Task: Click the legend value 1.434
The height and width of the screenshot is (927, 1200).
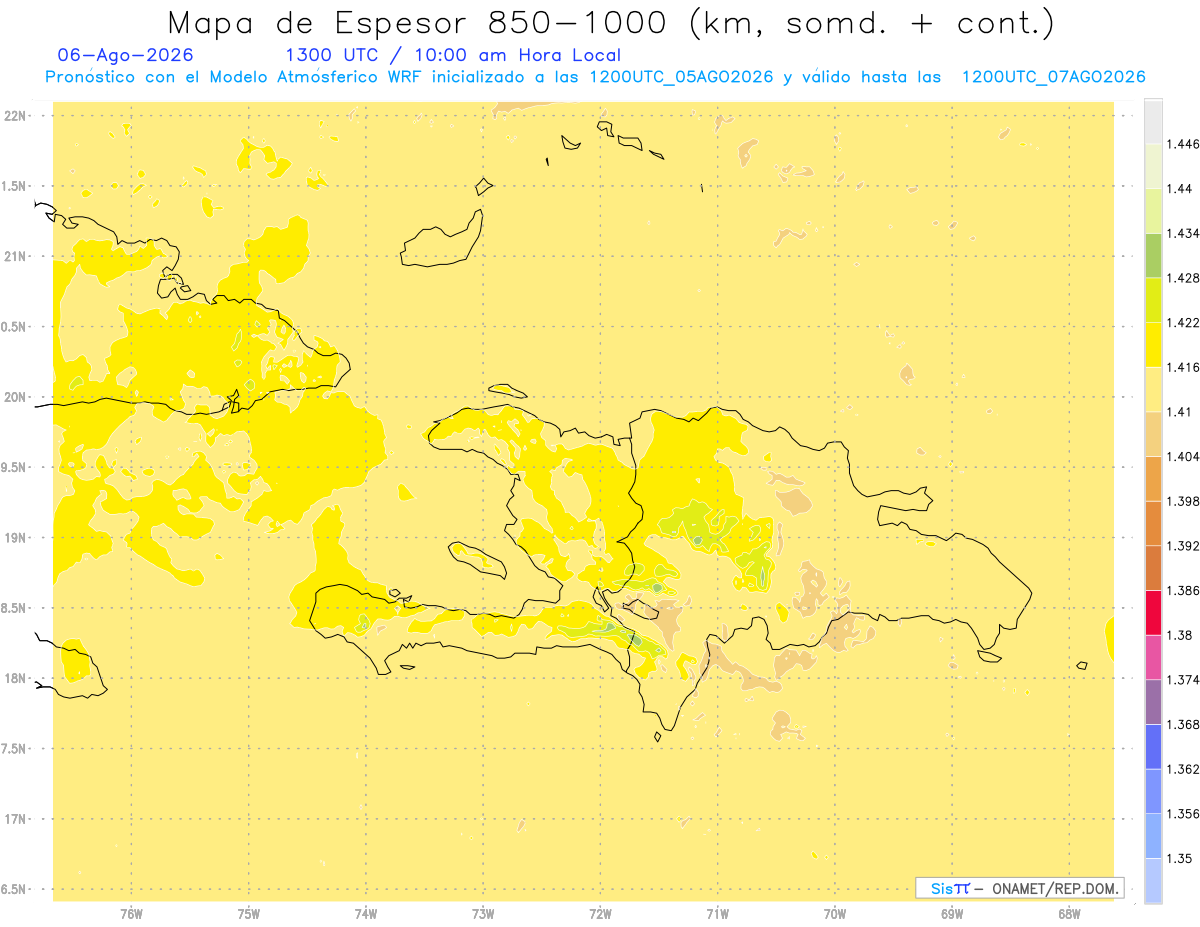Action: point(1183,233)
